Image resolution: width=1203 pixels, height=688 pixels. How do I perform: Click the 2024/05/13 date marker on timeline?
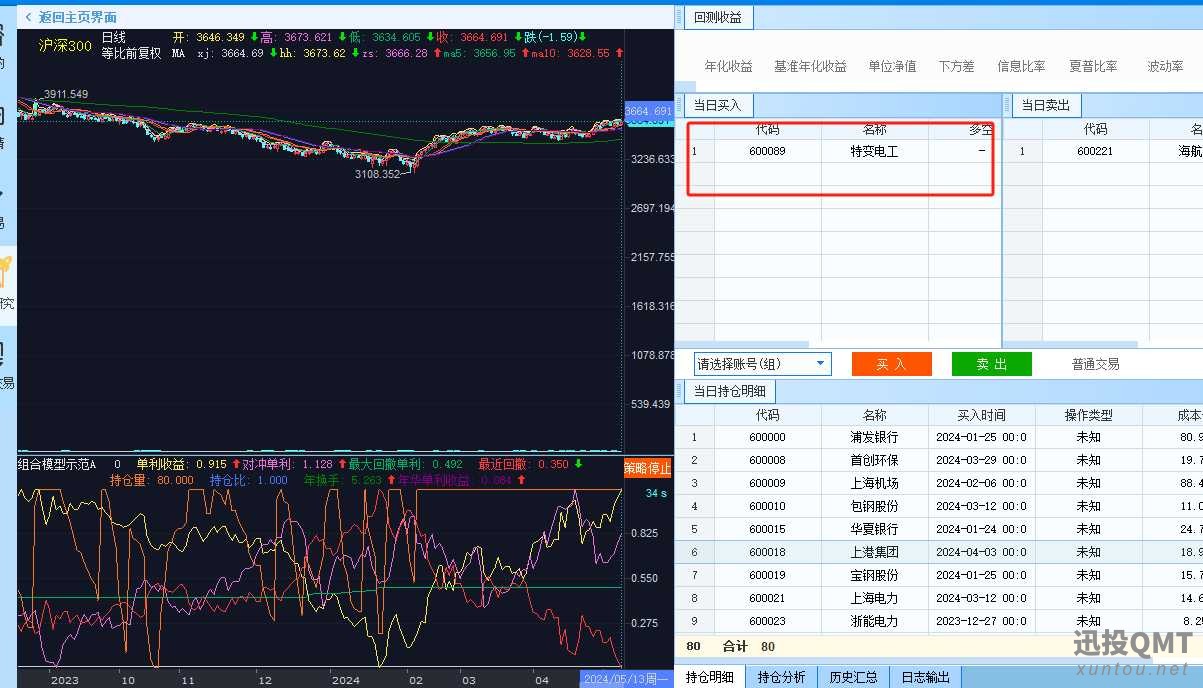pyautogui.click(x=626, y=679)
